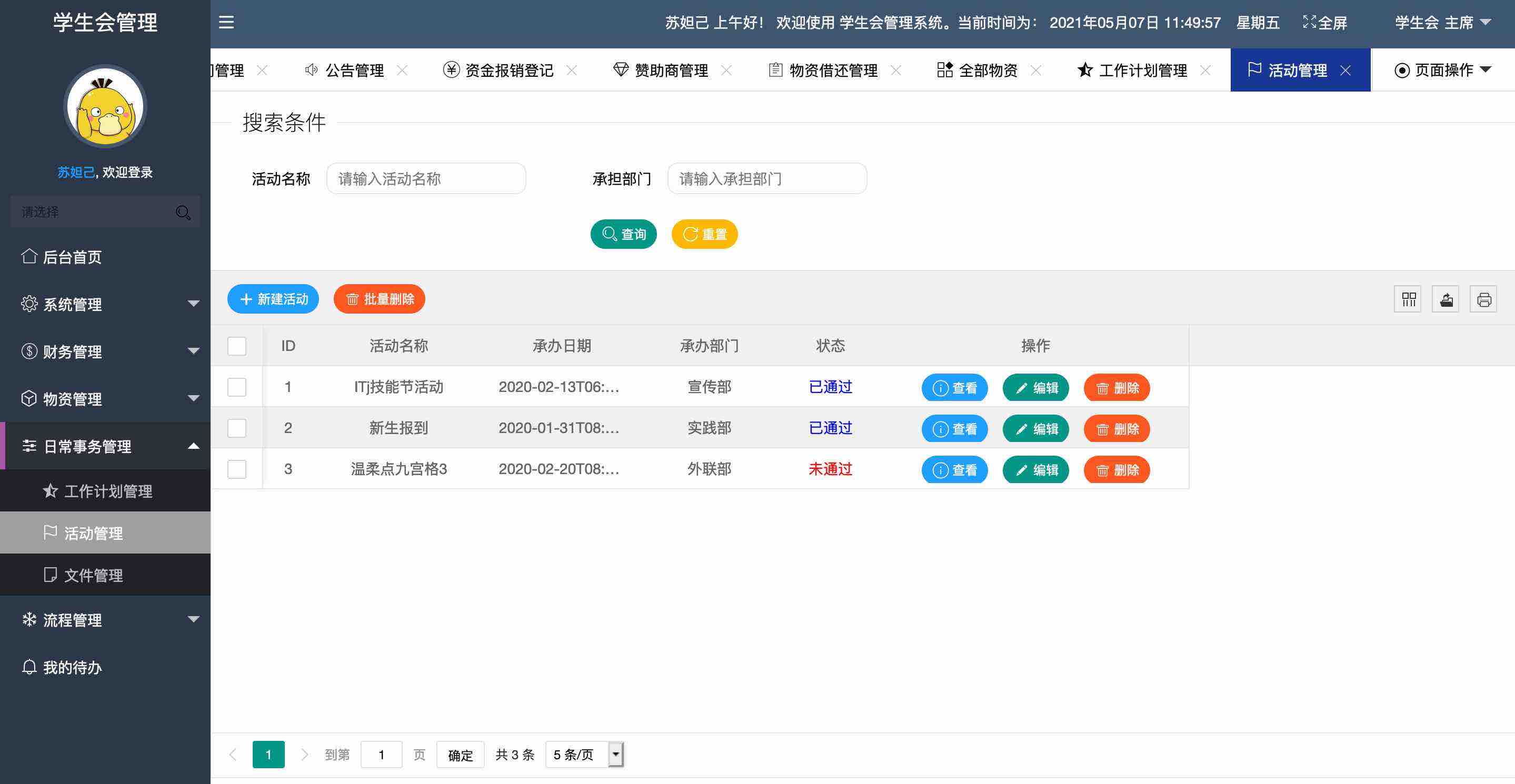Check the select-all header checkbox
1515x784 pixels.
coord(237,346)
